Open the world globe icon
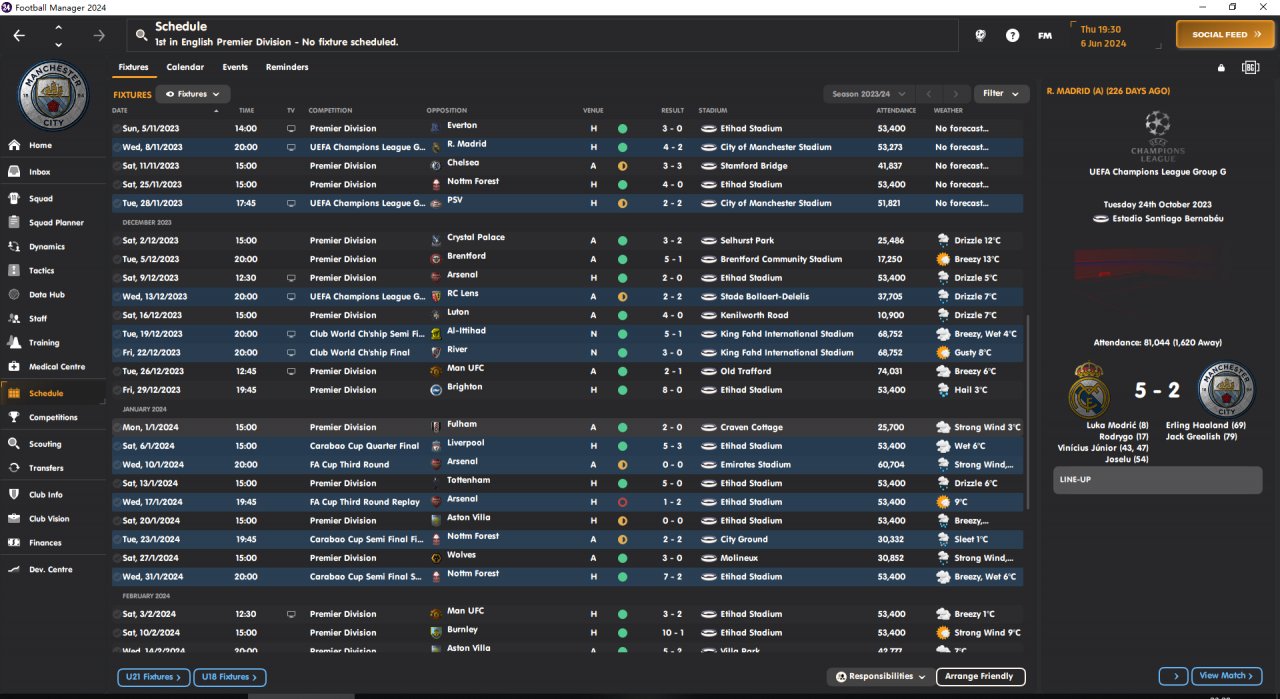This screenshot has height=699, width=1280. point(980,35)
